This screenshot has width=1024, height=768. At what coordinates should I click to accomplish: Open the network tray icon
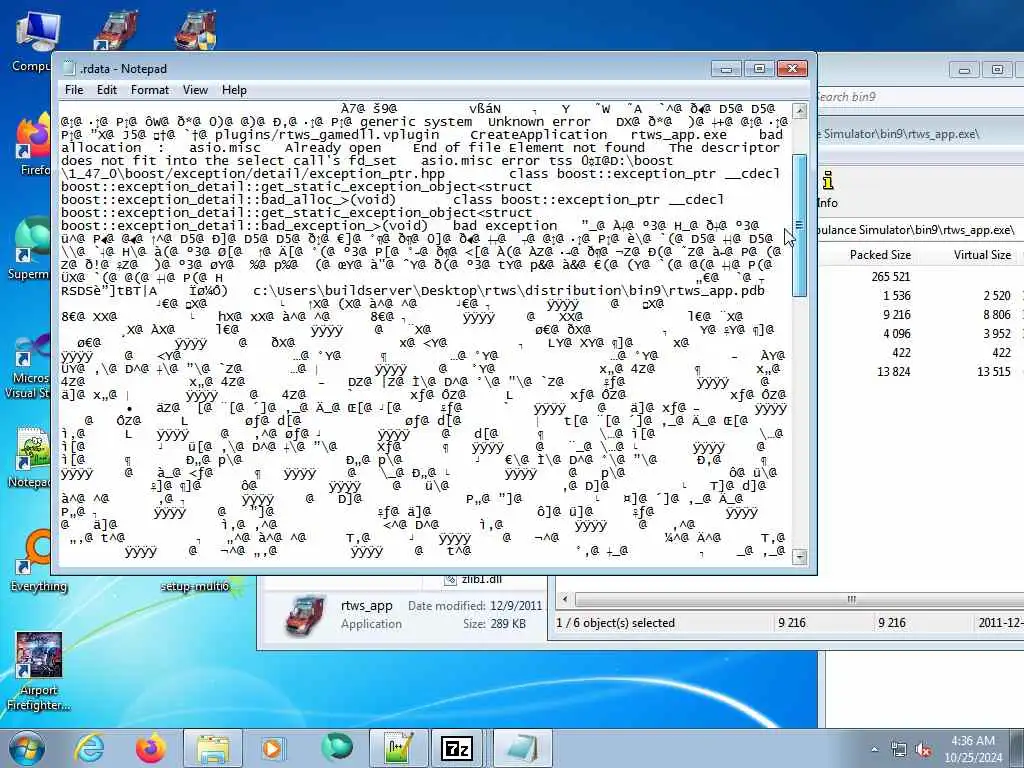pos(899,749)
